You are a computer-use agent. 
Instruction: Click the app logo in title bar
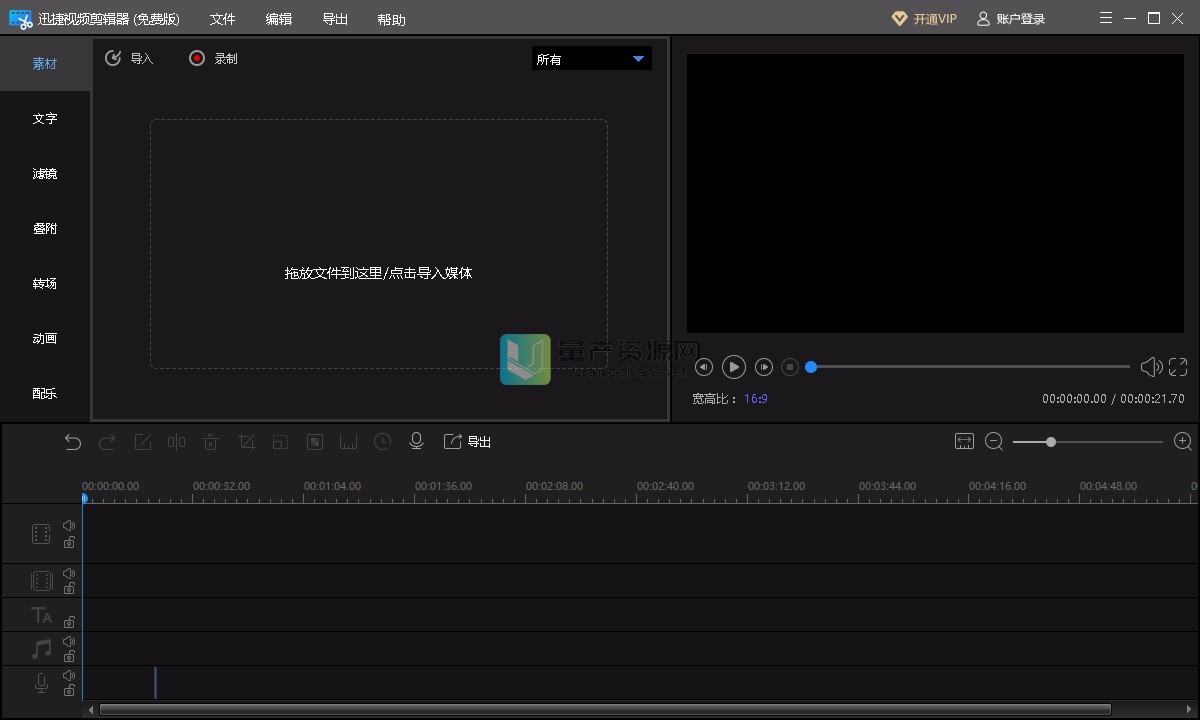click(21, 19)
